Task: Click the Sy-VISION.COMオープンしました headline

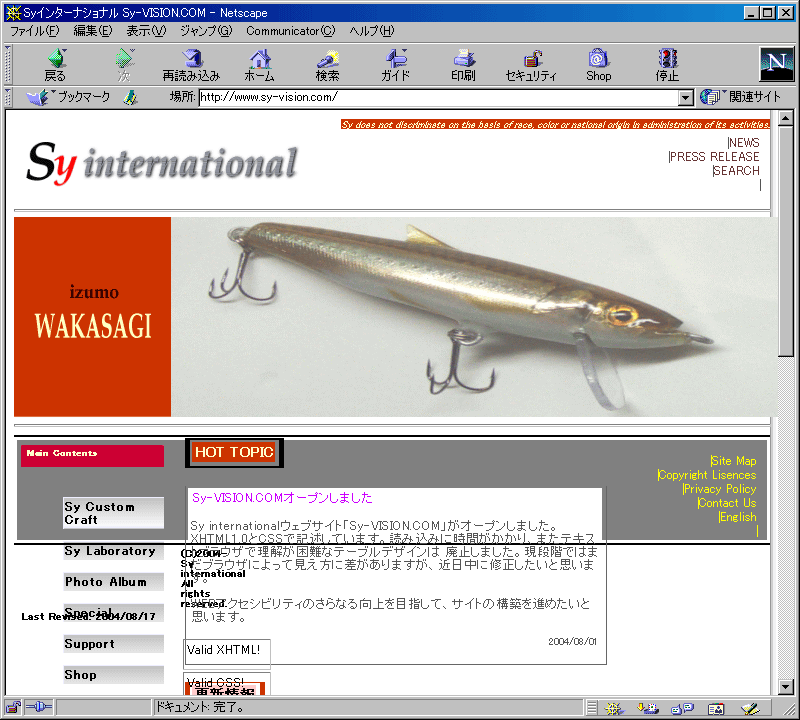Action: tap(282, 498)
